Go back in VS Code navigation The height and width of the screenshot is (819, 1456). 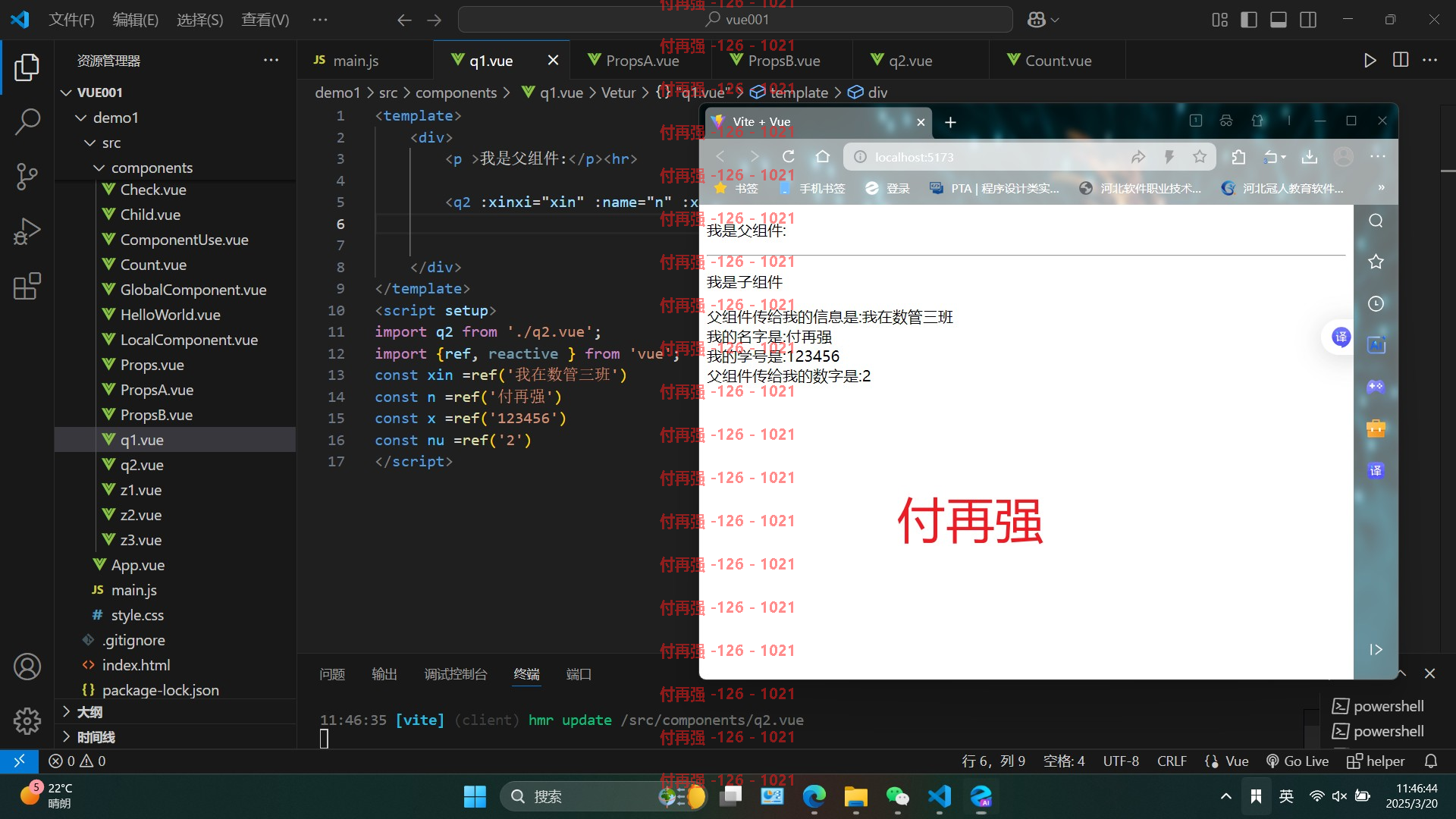click(404, 20)
